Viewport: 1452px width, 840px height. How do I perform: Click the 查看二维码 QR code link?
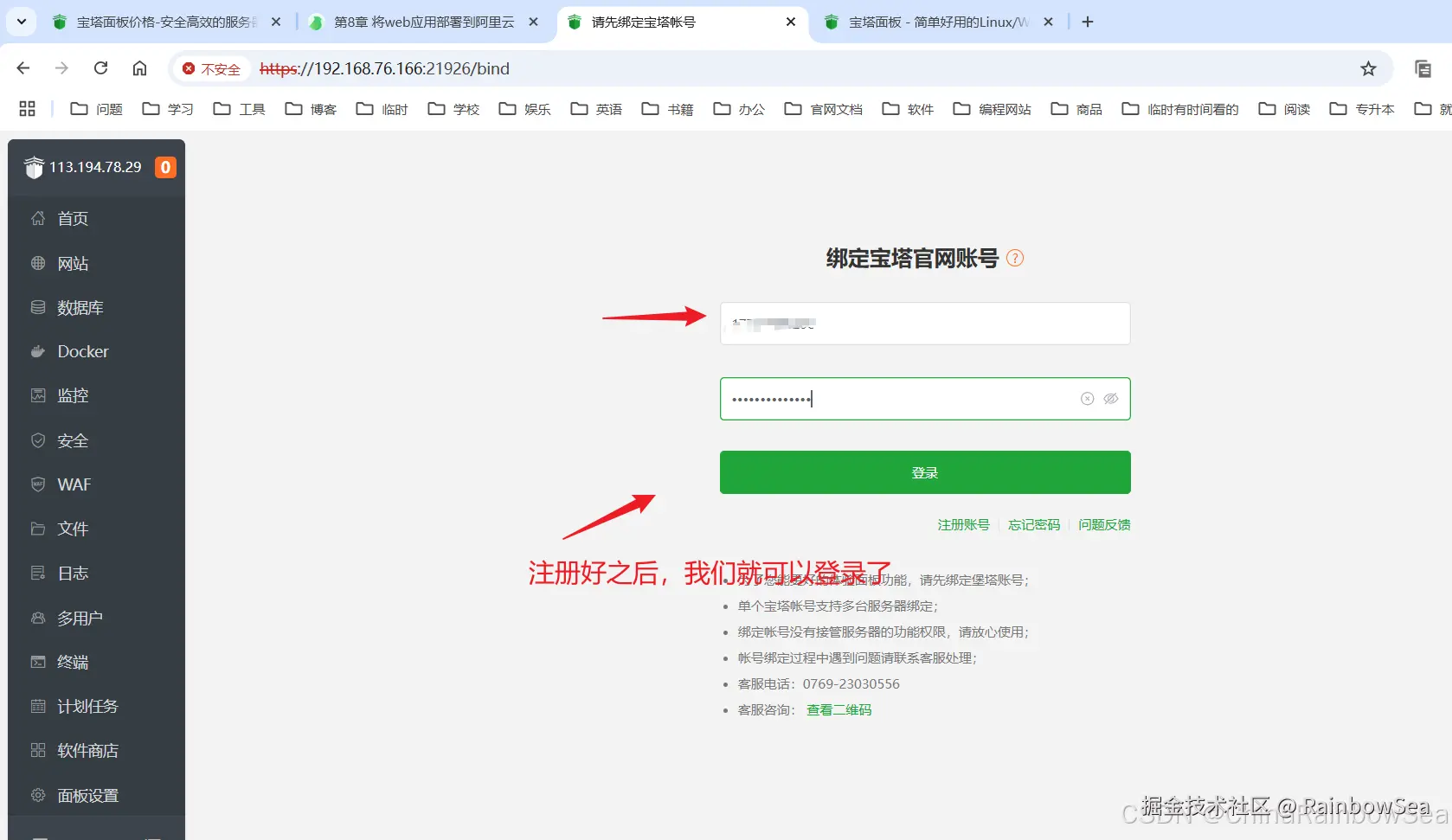838,709
